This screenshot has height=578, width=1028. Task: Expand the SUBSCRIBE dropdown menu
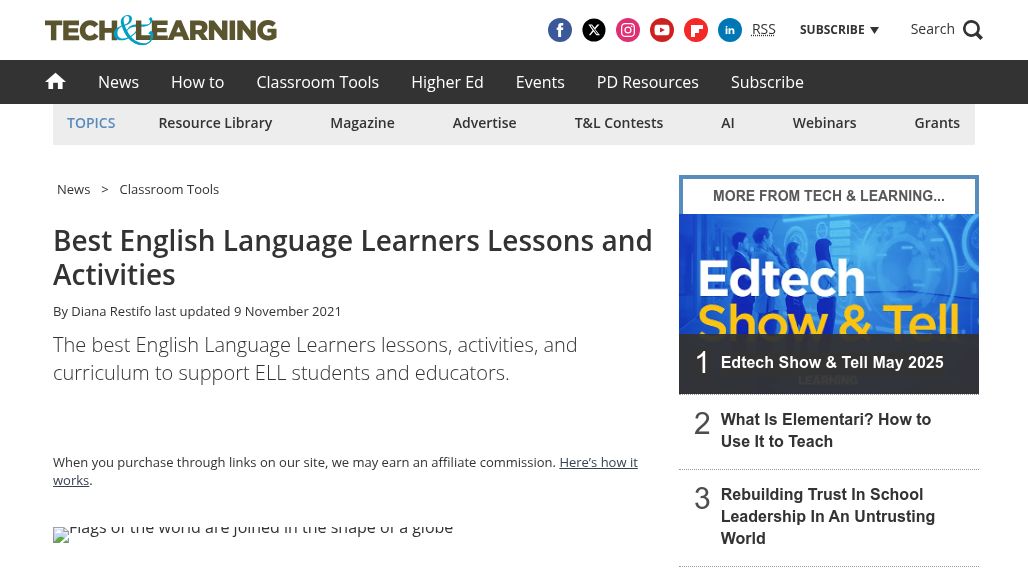(839, 30)
